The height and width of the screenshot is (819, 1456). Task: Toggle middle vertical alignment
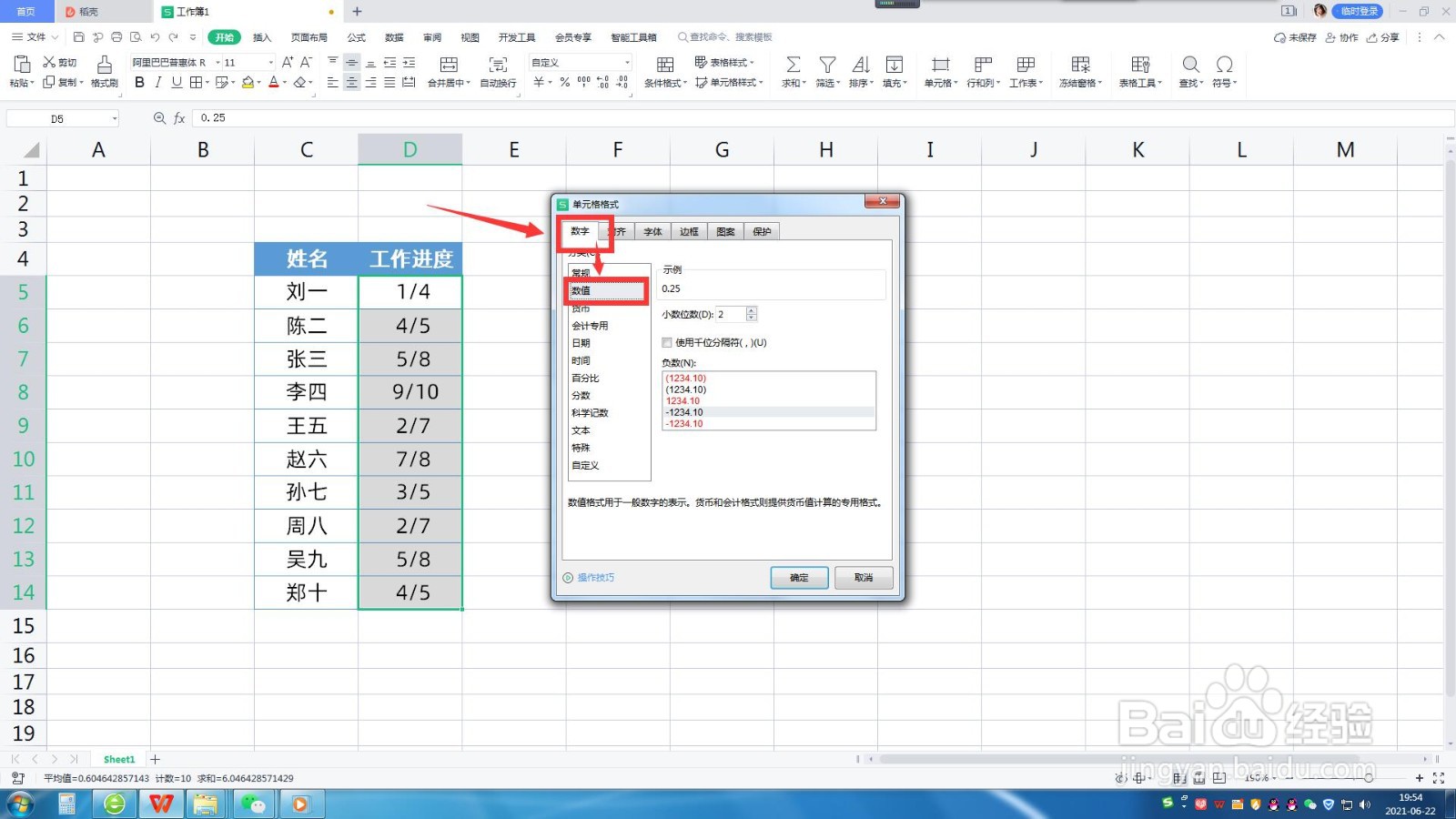point(351,62)
